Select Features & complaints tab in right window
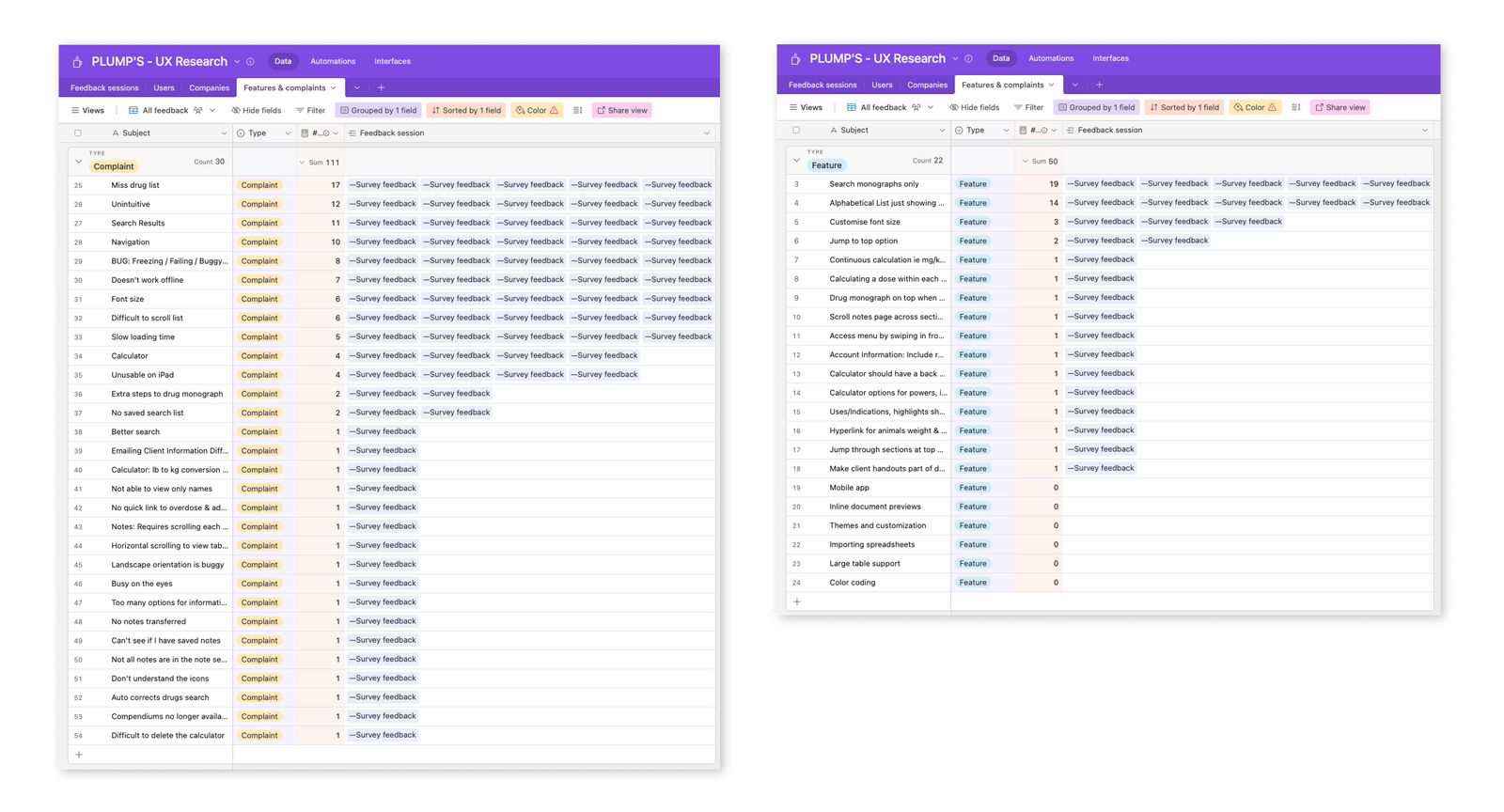1504x812 pixels. pyautogui.click(x=1008, y=85)
